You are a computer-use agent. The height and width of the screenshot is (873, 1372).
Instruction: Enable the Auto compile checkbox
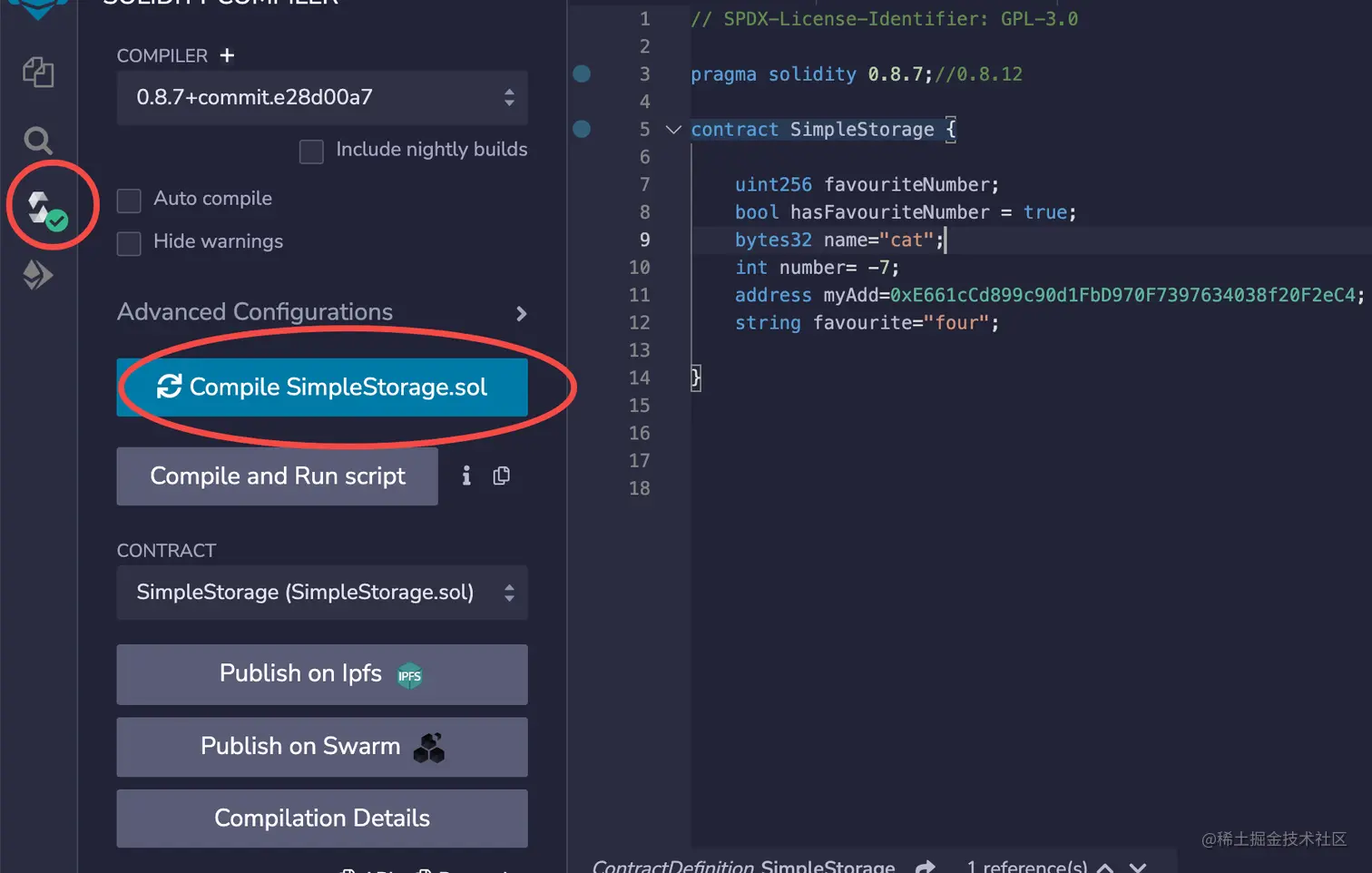129,201
